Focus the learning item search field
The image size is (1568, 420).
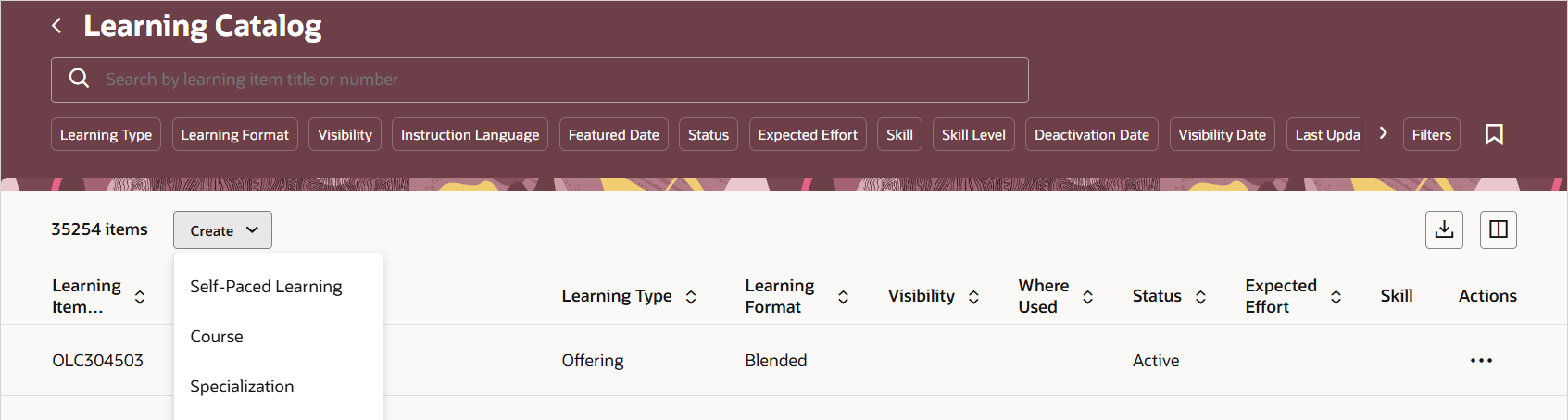point(556,80)
